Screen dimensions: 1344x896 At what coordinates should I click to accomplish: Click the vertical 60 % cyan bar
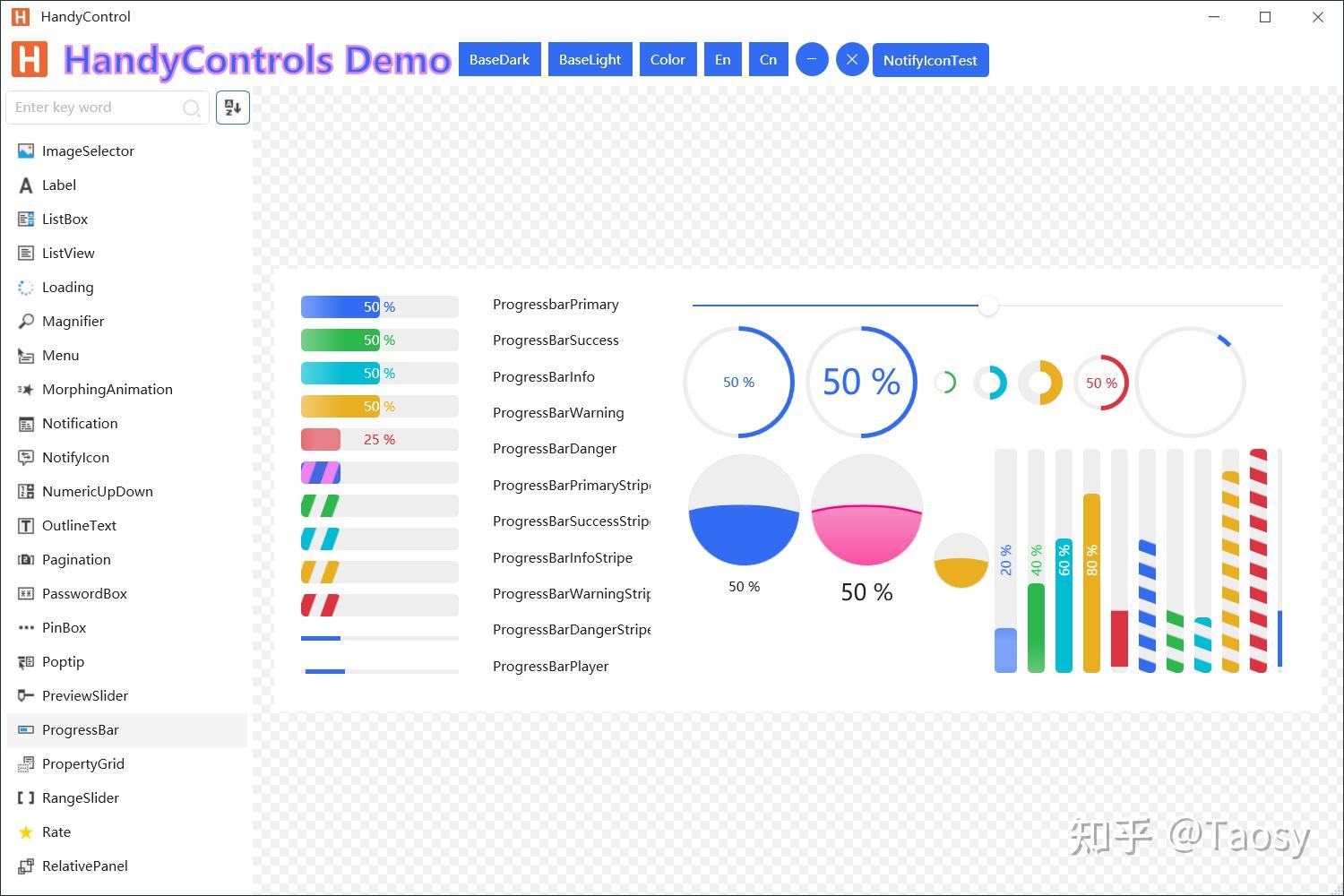1064,561
